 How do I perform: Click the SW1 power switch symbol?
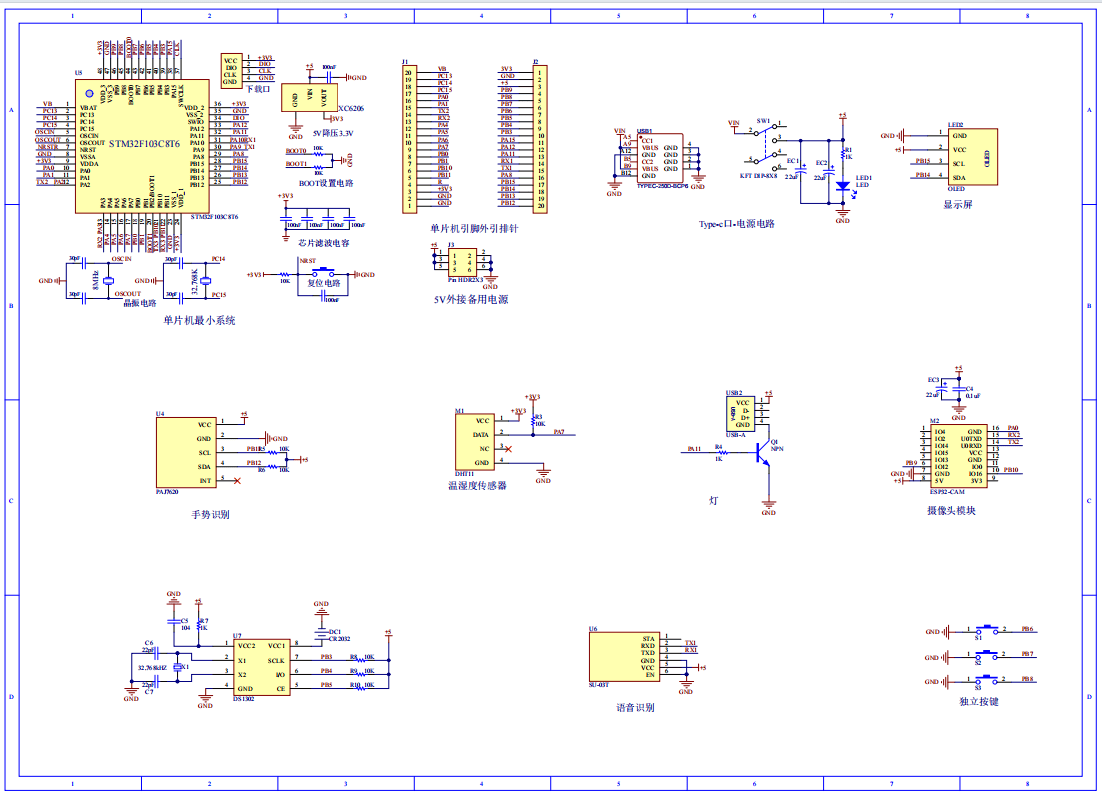(765, 146)
